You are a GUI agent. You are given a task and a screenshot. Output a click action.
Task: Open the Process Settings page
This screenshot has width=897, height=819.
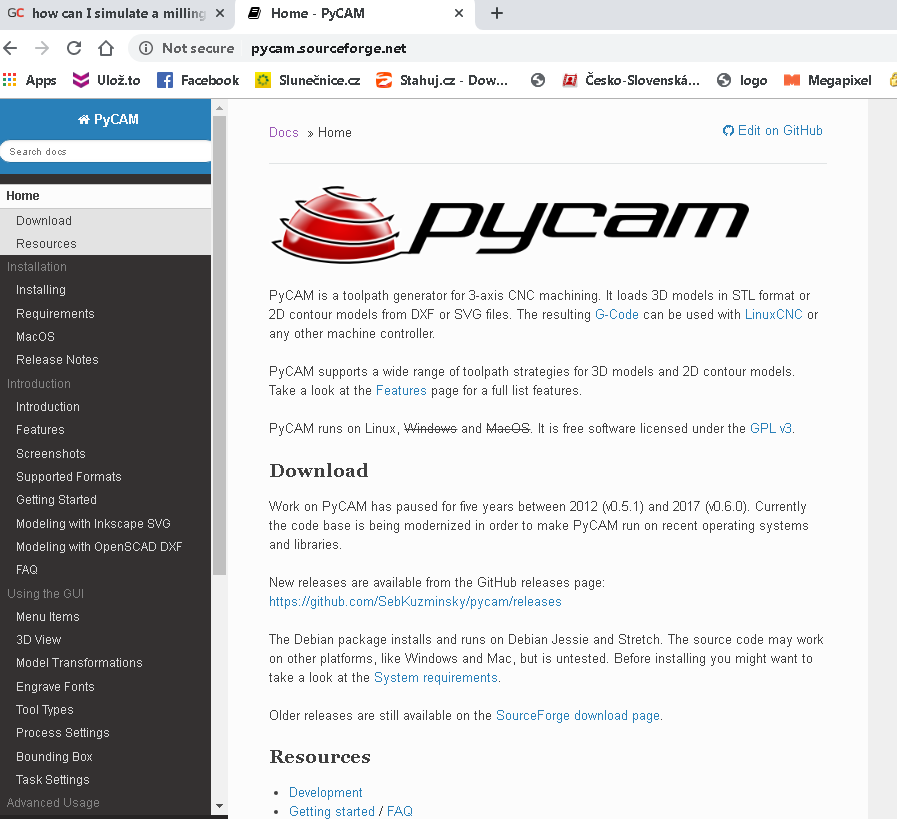[x=62, y=733]
